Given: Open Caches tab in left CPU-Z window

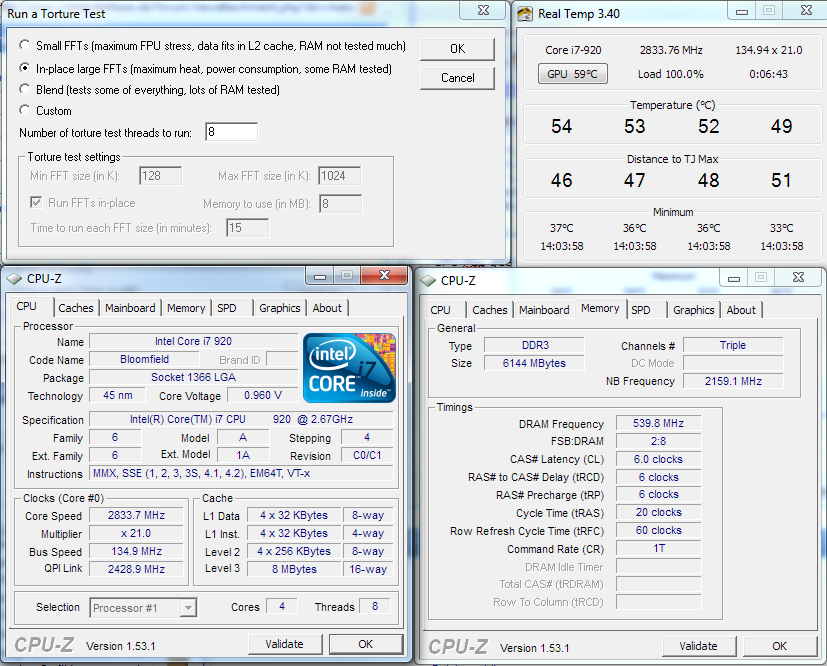Looking at the screenshot, I should click(76, 308).
